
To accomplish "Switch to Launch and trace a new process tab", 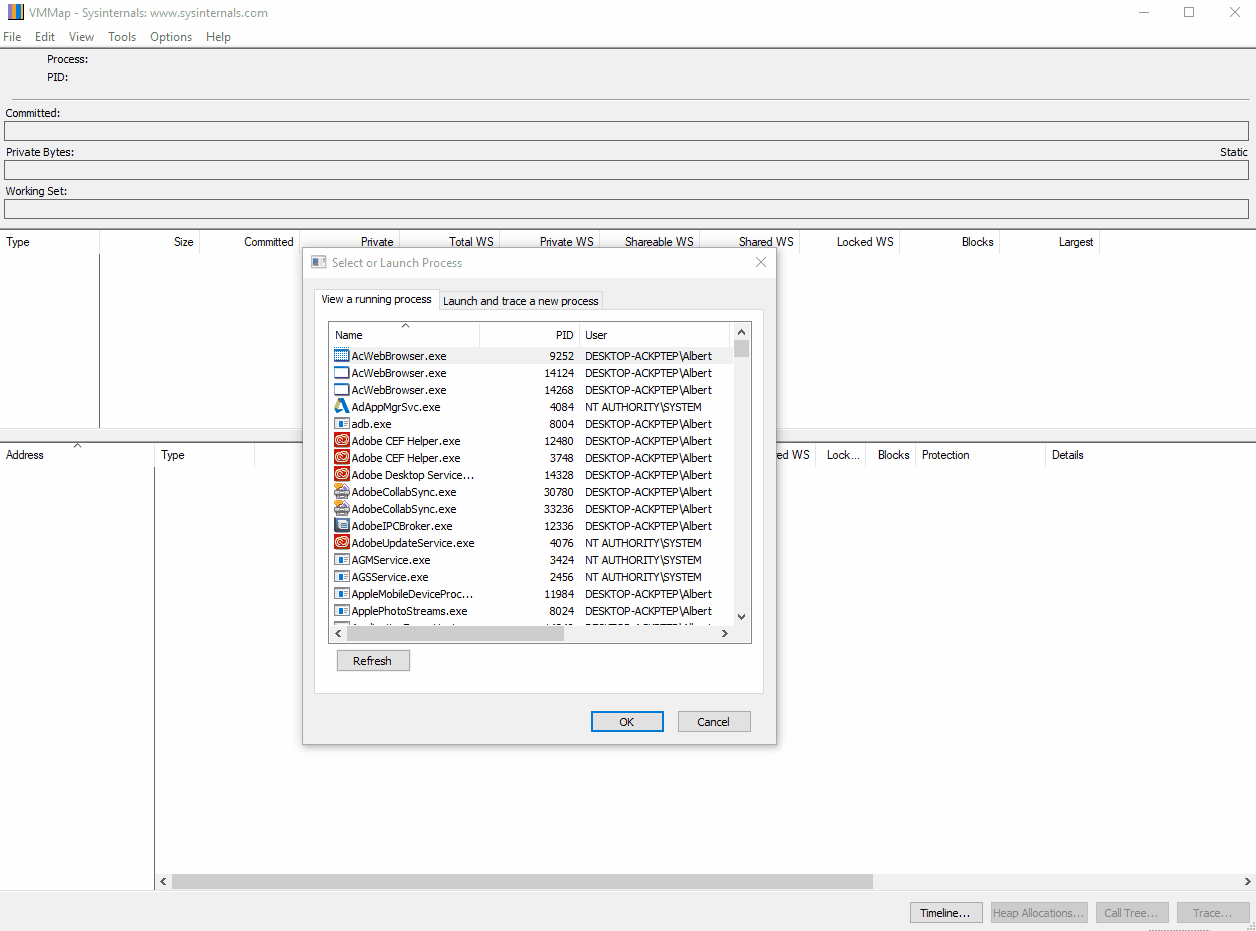I will pyautogui.click(x=521, y=301).
